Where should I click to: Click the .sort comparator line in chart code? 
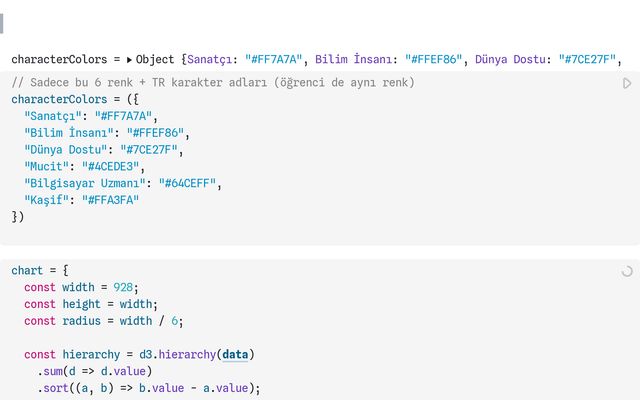tap(149, 389)
